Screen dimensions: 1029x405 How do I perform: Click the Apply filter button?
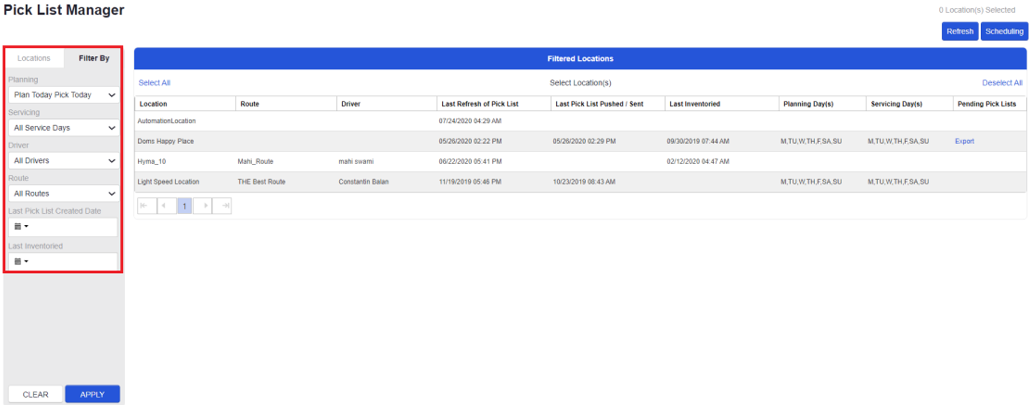click(92, 394)
